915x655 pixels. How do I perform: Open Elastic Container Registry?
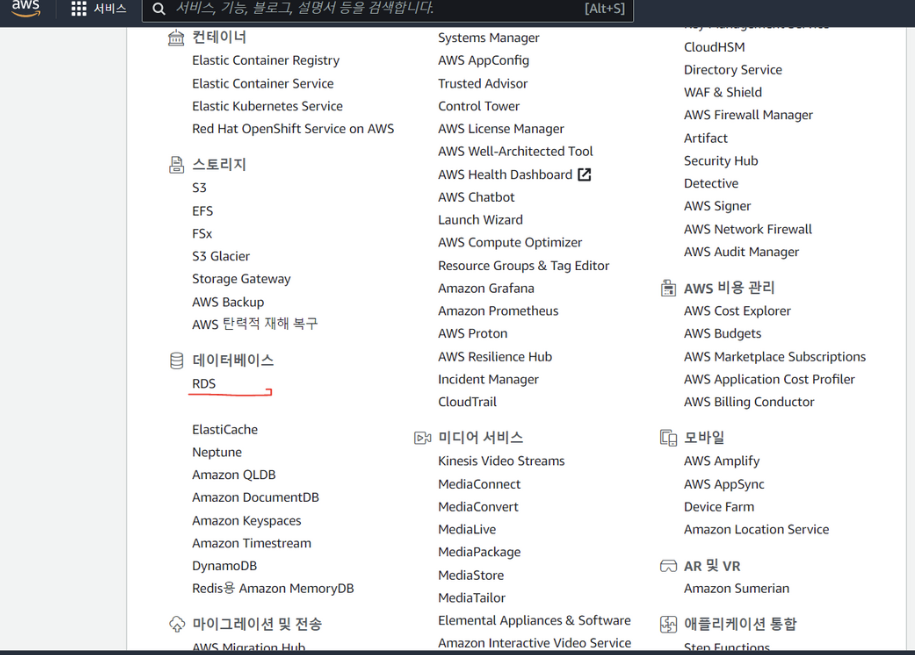click(266, 61)
